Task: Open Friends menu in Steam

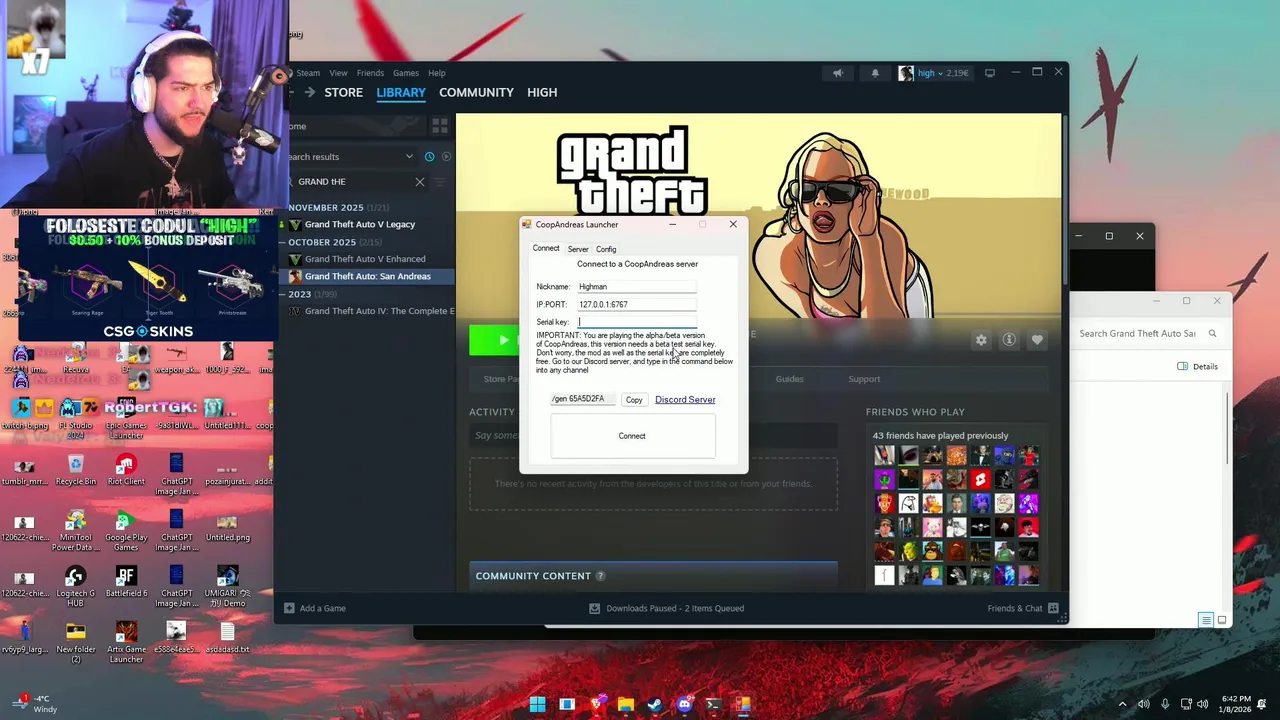Action: coord(370,73)
